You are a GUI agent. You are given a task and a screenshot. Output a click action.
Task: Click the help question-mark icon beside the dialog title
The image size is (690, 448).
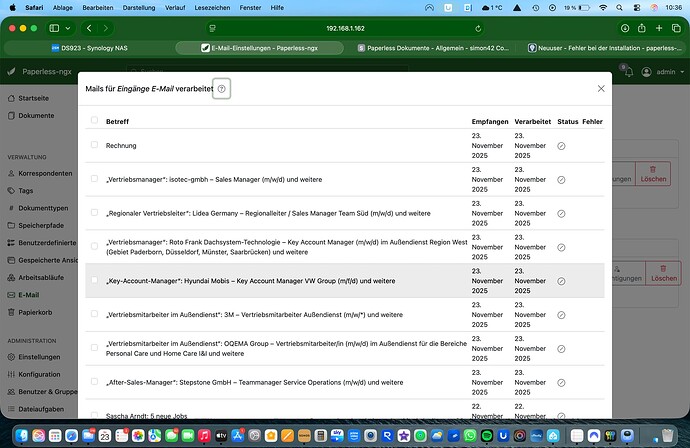click(221, 88)
